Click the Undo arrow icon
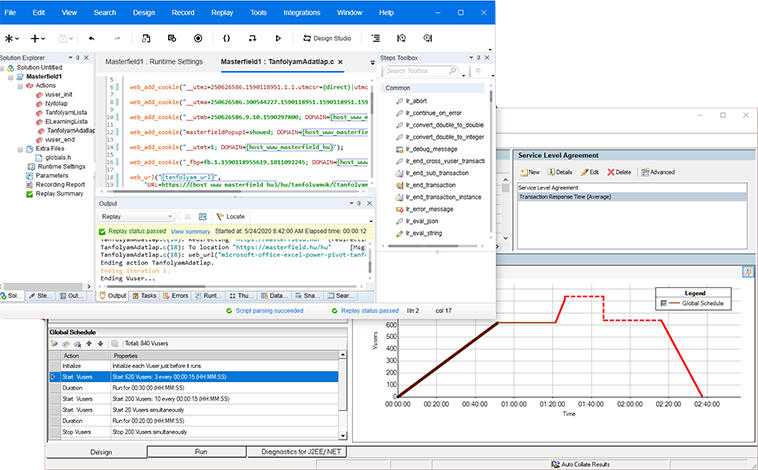The width and height of the screenshot is (758, 470). pyautogui.click(x=91, y=38)
